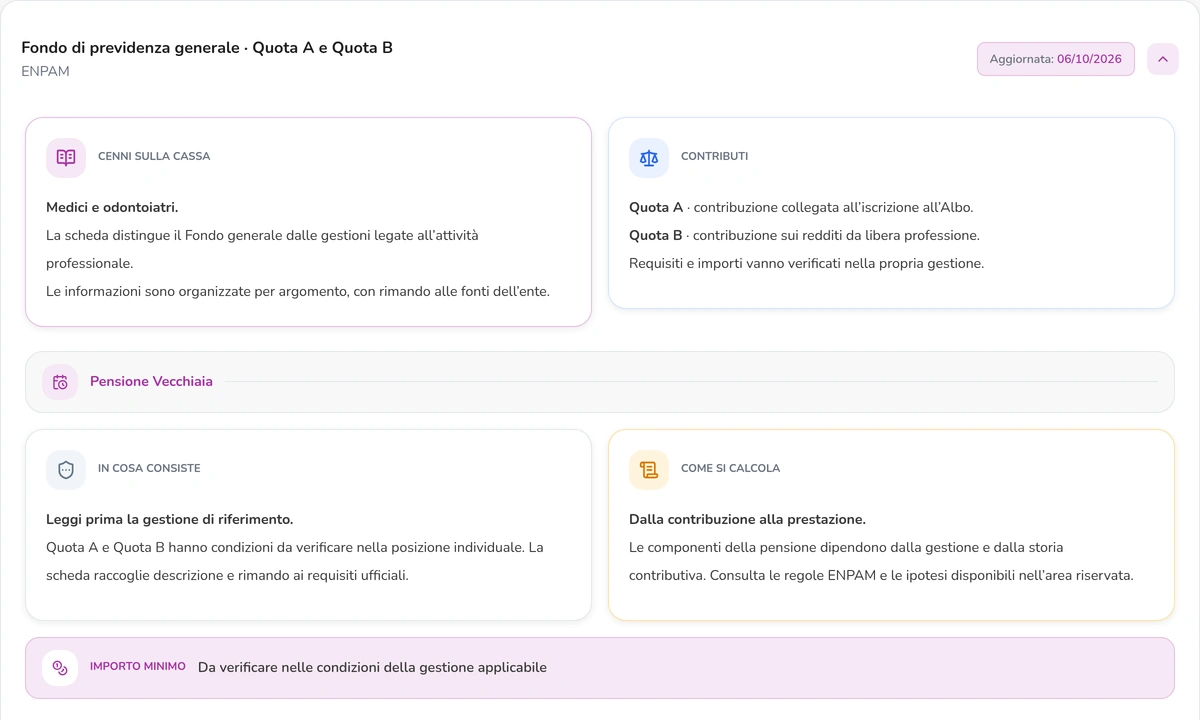
Task: Click the IMPORTO MINIMO label
Action: [x=138, y=667]
